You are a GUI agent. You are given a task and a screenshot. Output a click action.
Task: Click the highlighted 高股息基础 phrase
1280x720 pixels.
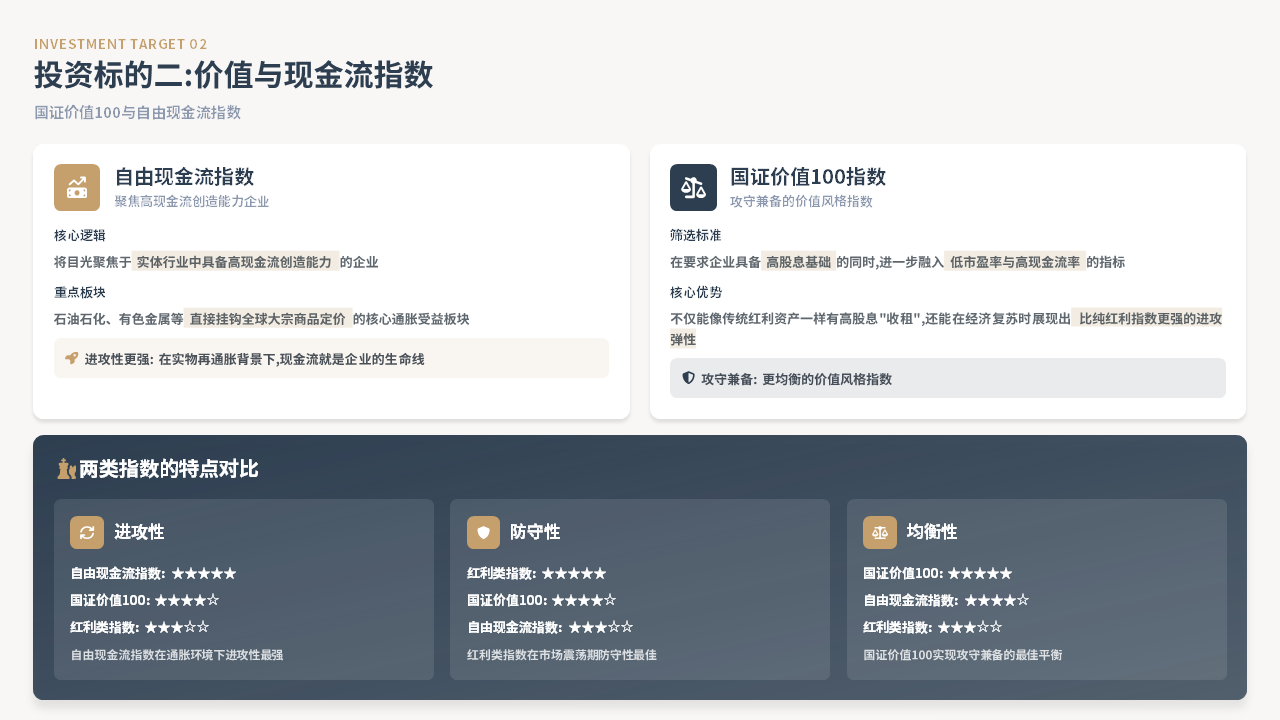[798, 262]
